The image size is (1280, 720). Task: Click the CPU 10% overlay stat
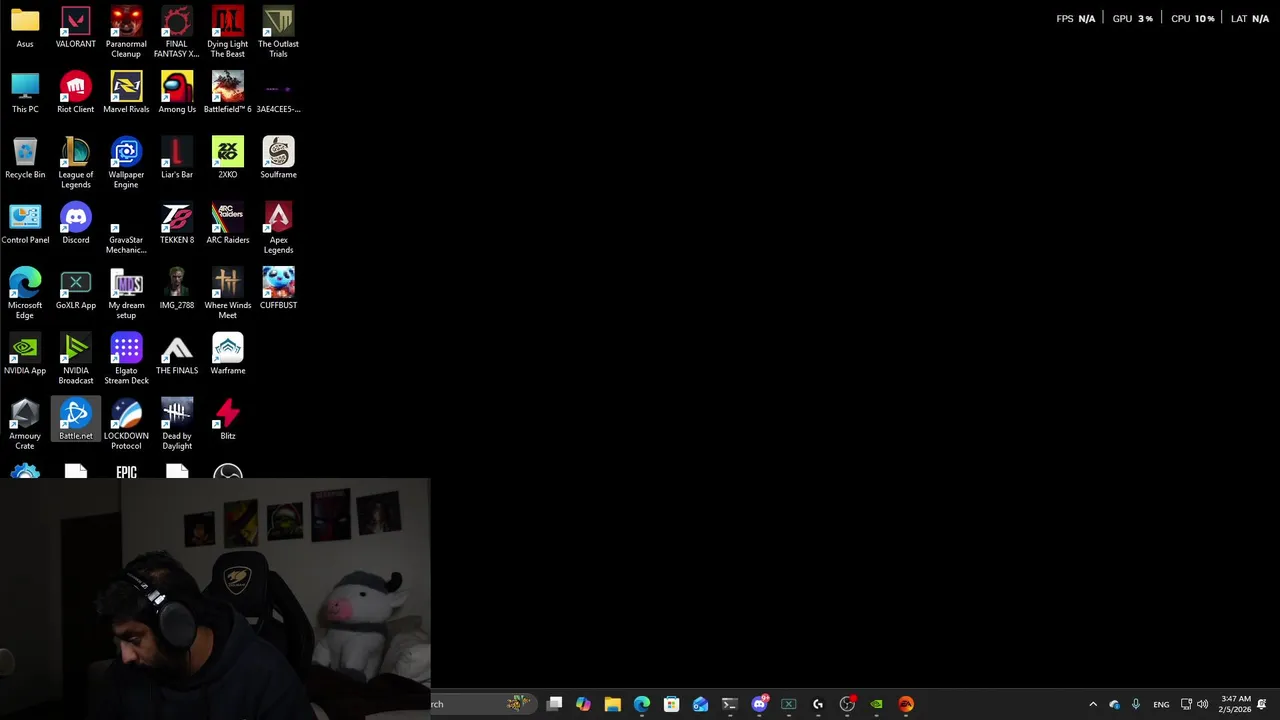tap(1193, 18)
